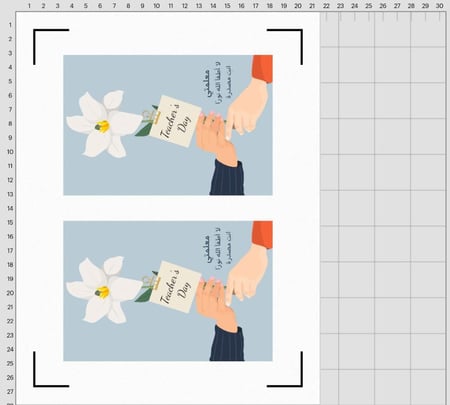This screenshot has width=450, height=405.
Task: Click the orange sleeve in the top card
Action: pos(262,68)
